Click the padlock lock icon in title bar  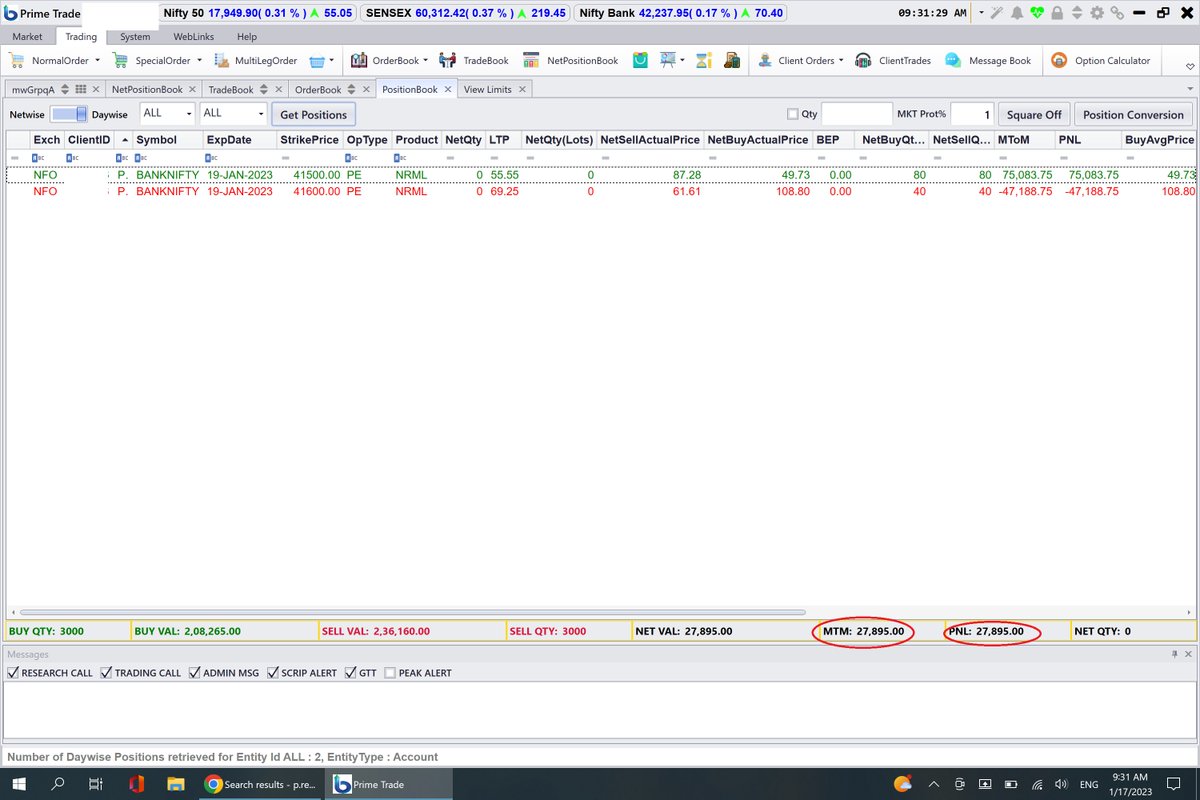pyautogui.click(x=1057, y=13)
